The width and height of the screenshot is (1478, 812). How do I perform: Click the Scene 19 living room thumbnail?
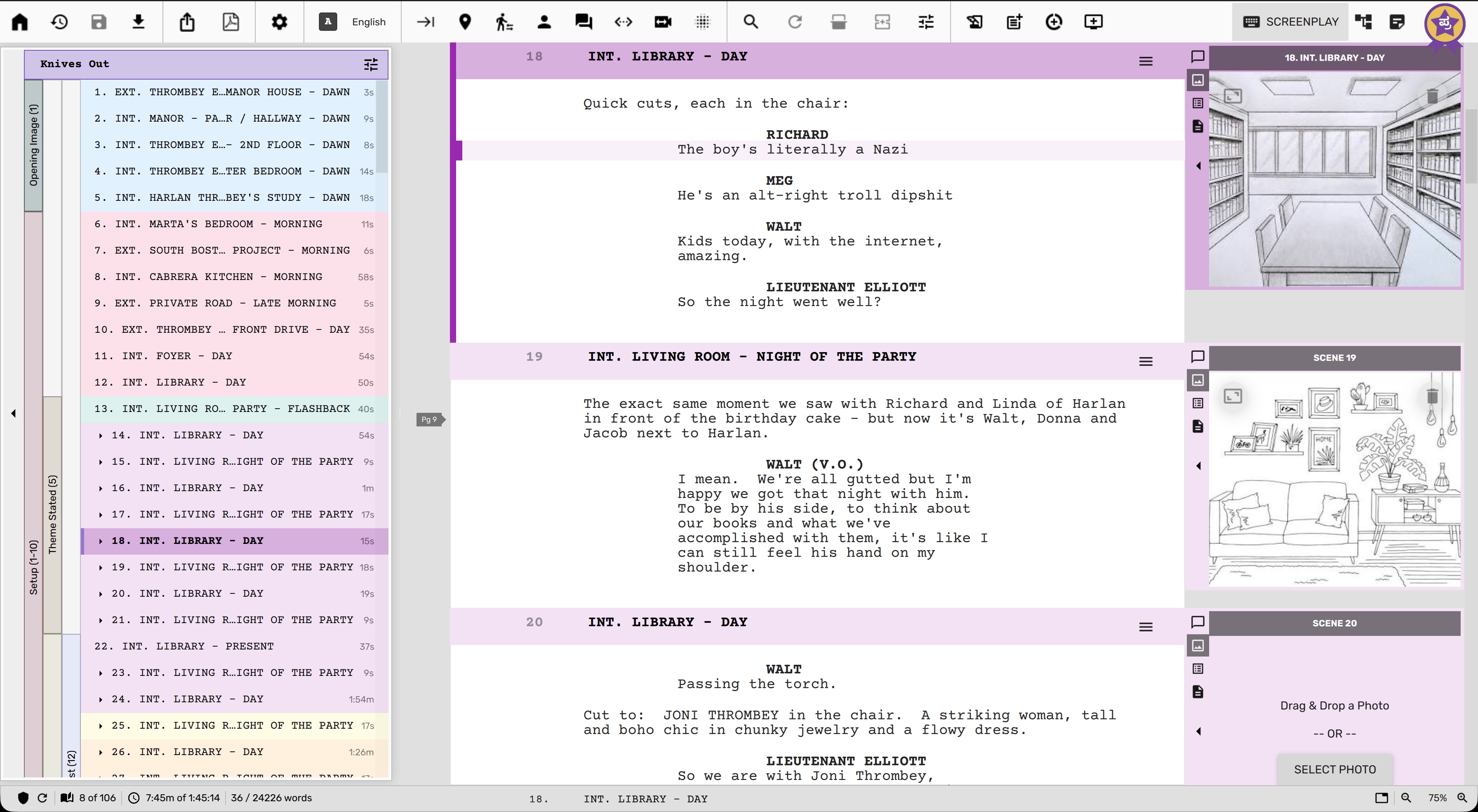[1334, 479]
